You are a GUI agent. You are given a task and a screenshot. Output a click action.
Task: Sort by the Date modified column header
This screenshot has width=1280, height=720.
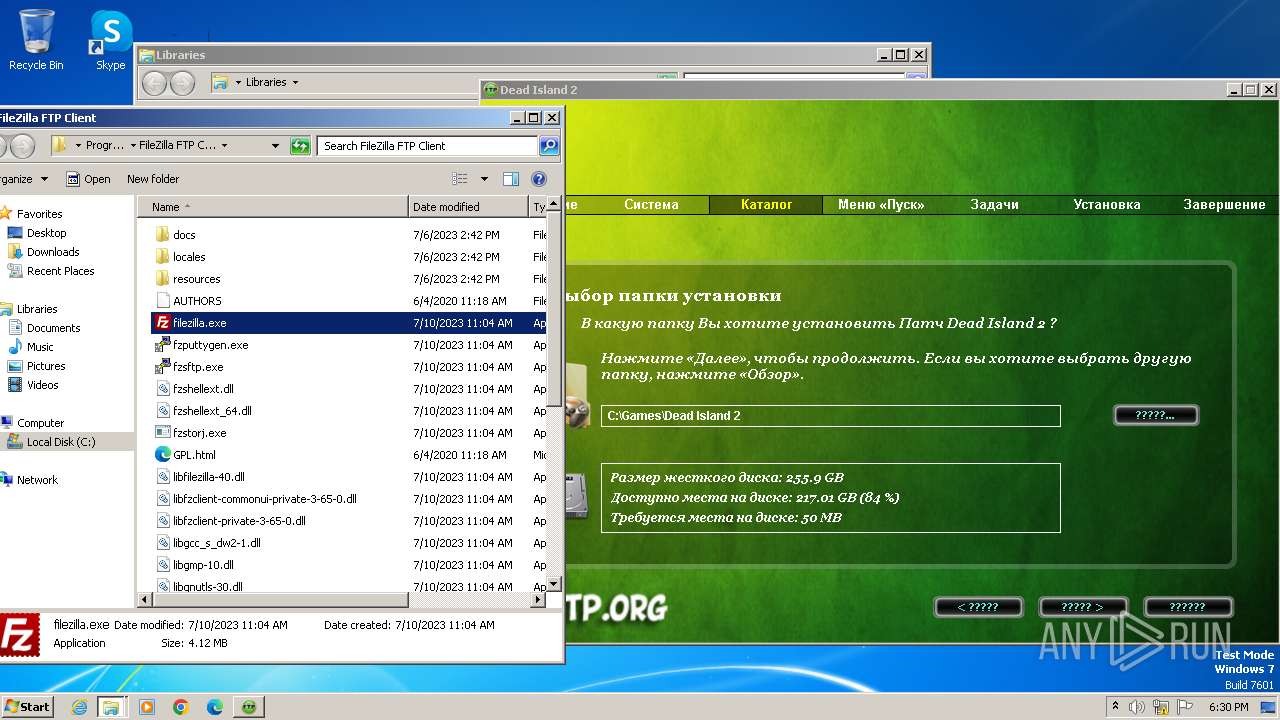click(x=468, y=207)
